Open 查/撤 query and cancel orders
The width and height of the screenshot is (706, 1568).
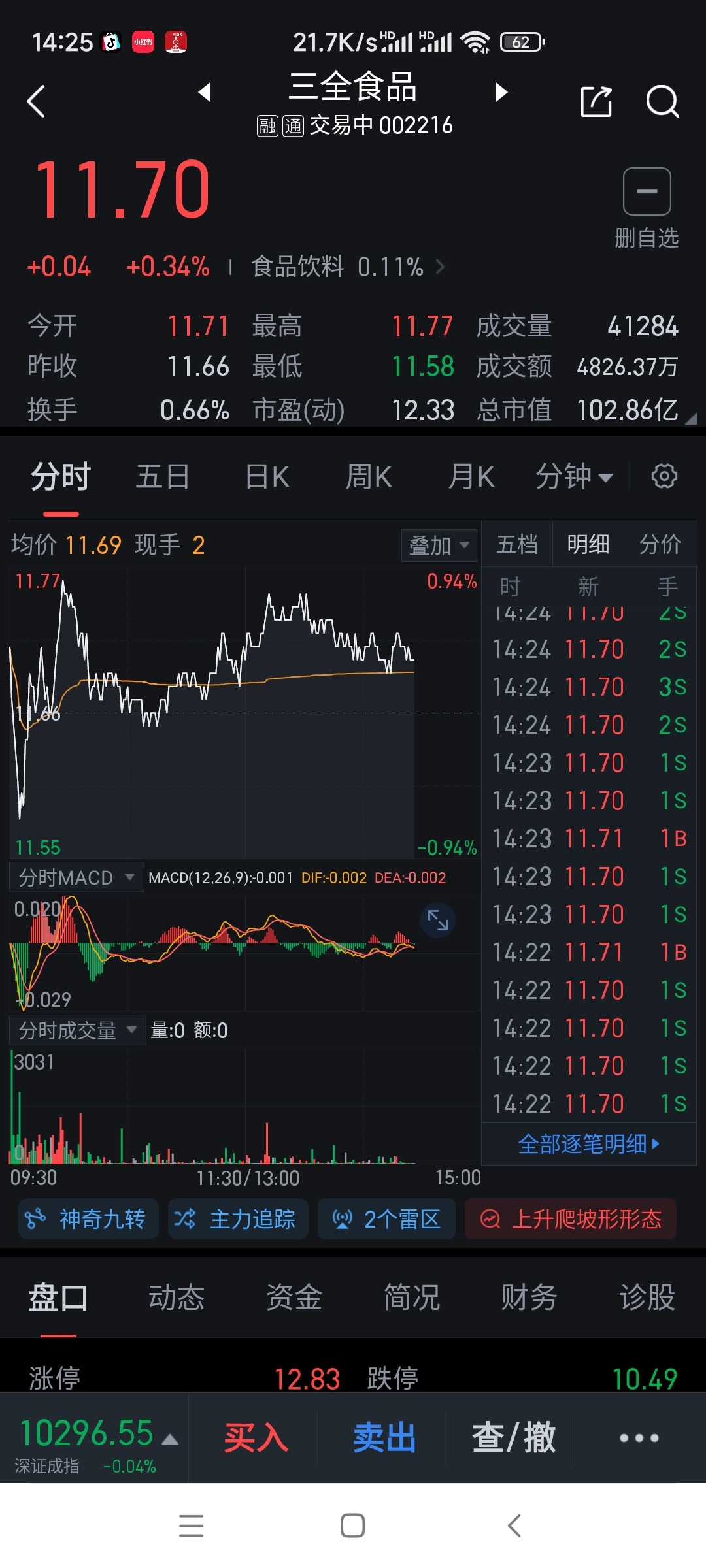tap(514, 1438)
